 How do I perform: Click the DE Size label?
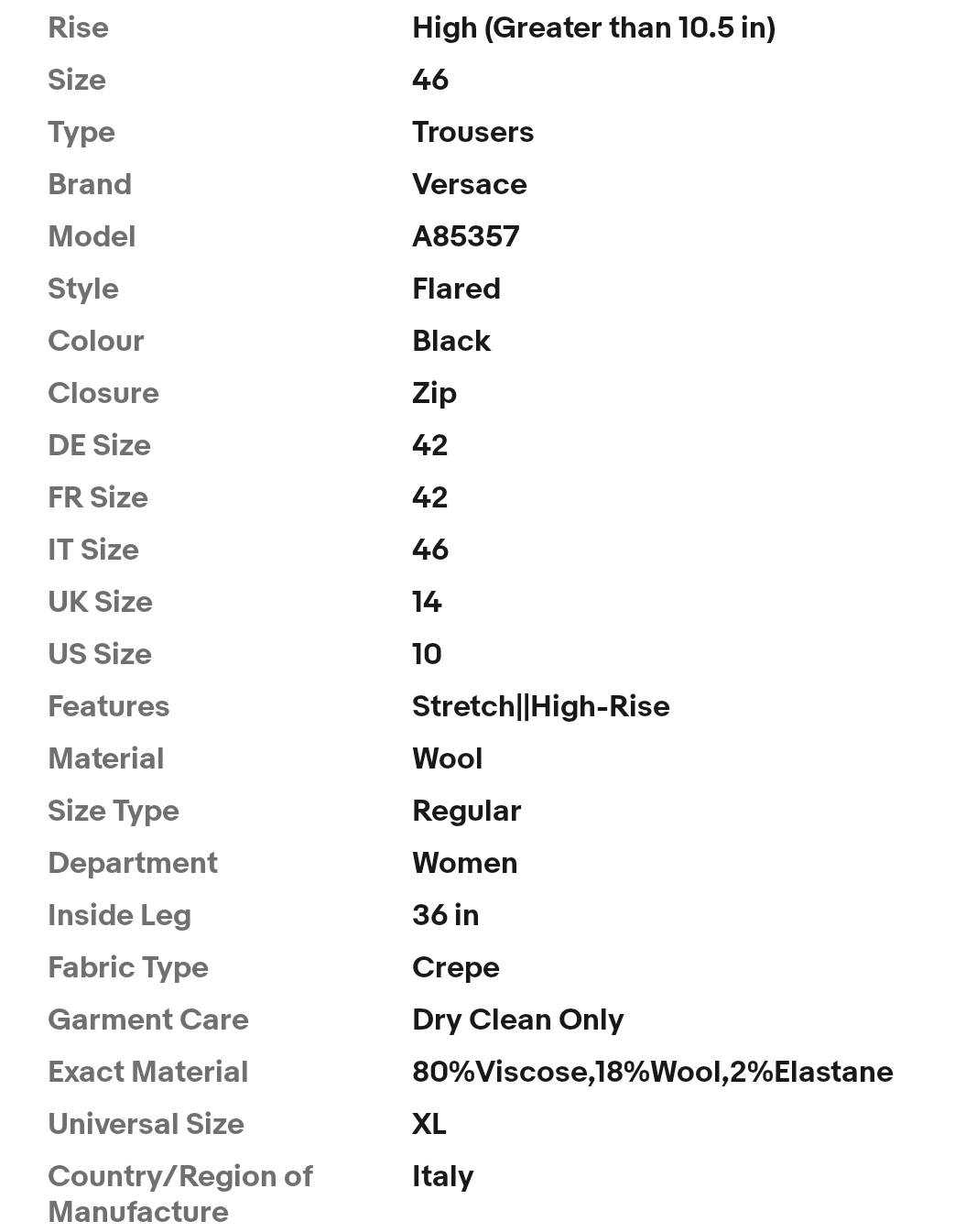pyautogui.click(x=99, y=445)
